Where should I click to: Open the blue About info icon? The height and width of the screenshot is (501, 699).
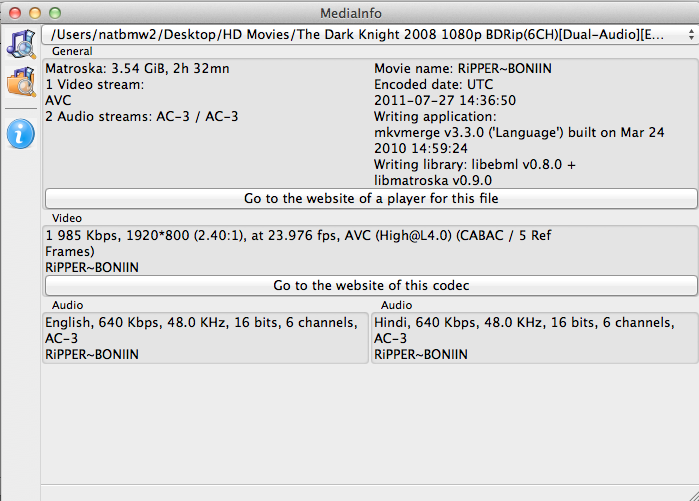click(21, 134)
